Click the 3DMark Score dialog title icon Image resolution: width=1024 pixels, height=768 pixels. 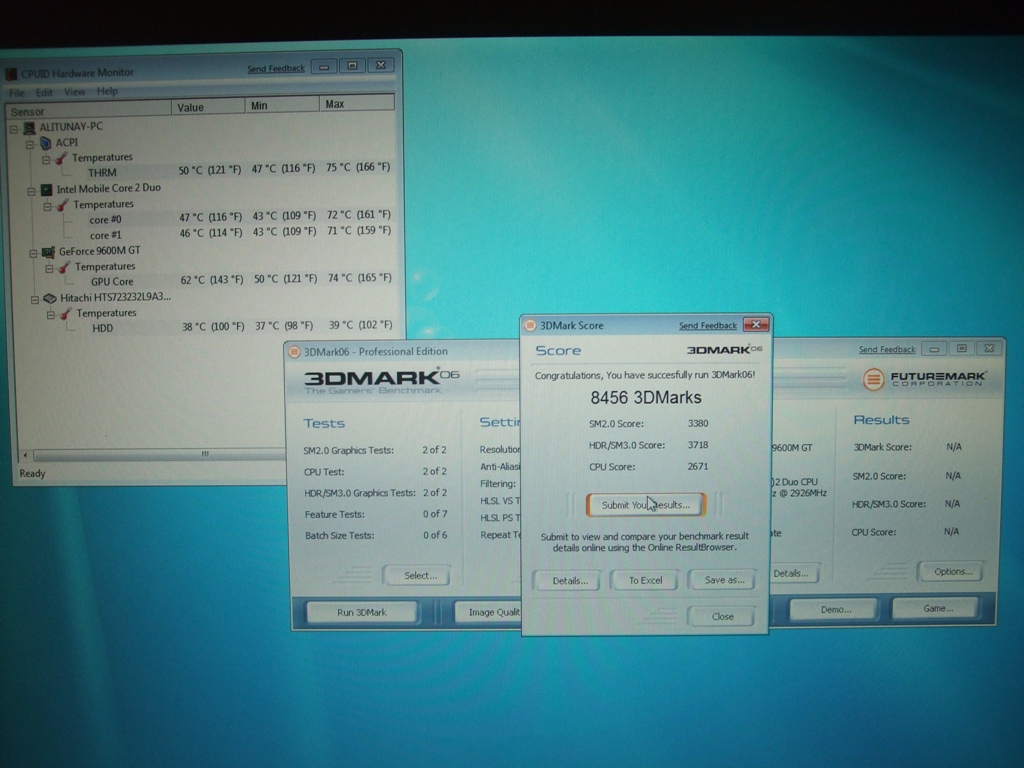click(x=530, y=325)
